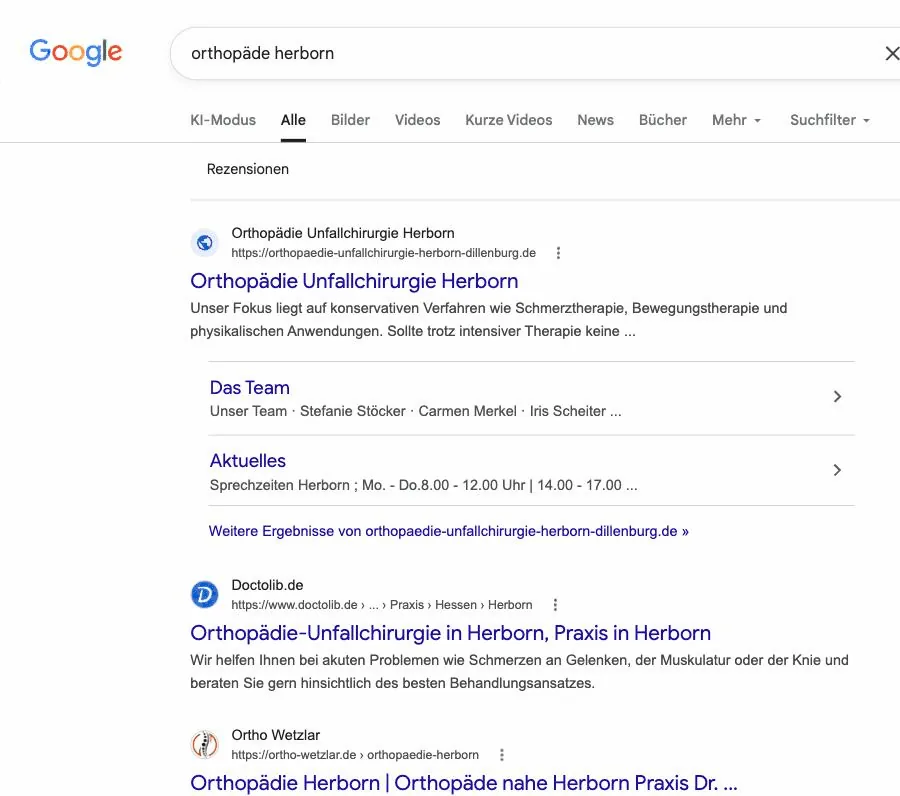Open three-dot menu next to orthopaedie-unfallchirurgie-herborn-dillenburg.de
The height and width of the screenshot is (796, 900).
558,253
